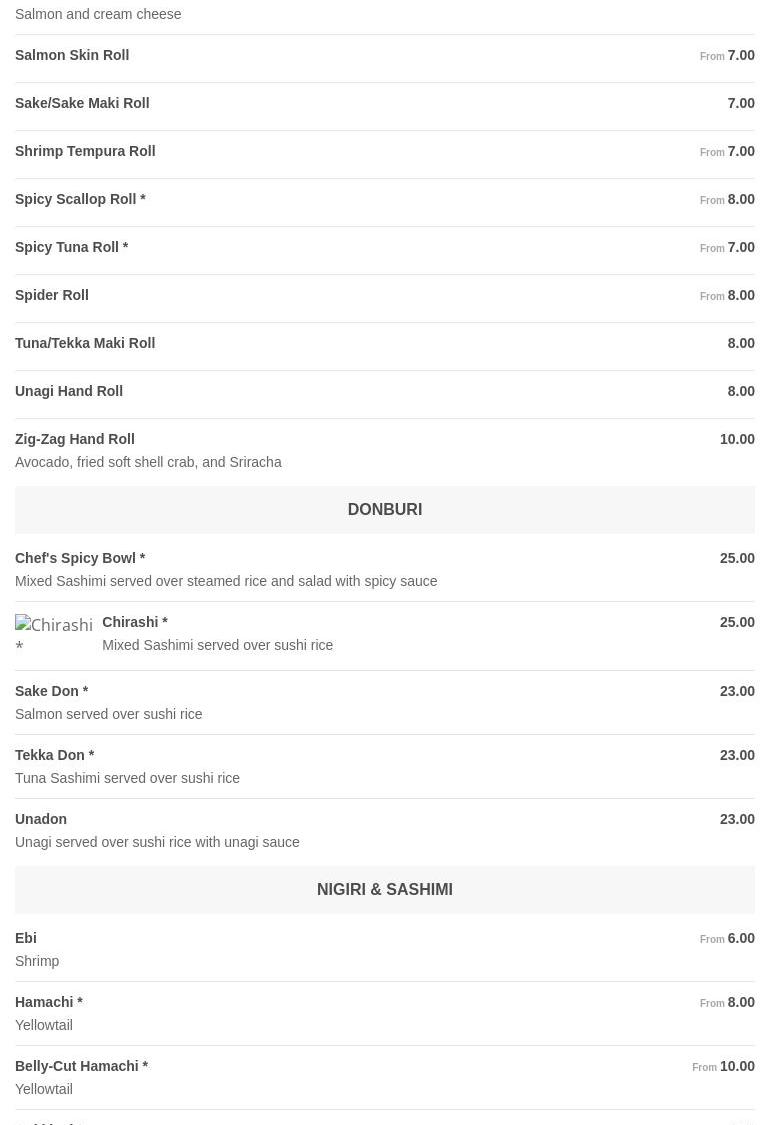Open Chef's Spicy Bowl details
This screenshot has height=1125, width=770.
point(385,570)
